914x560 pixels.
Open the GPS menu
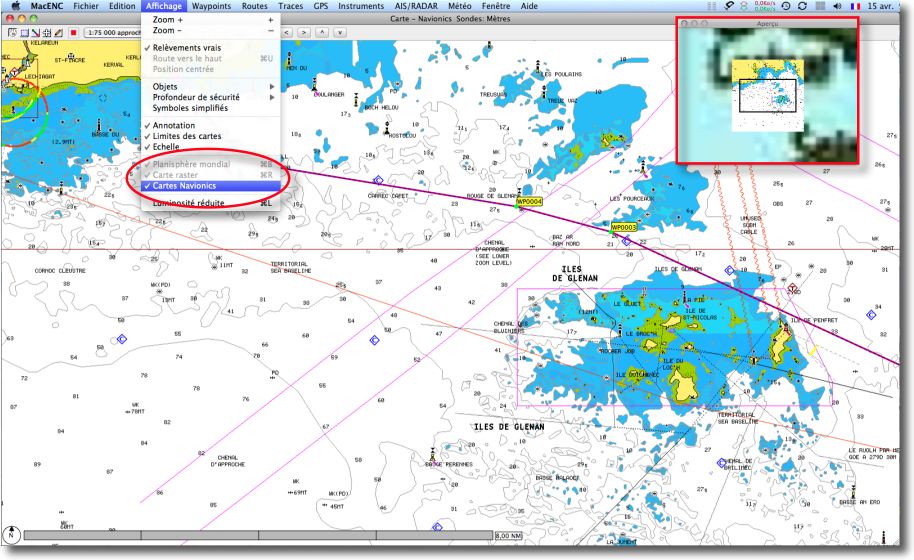click(321, 6)
